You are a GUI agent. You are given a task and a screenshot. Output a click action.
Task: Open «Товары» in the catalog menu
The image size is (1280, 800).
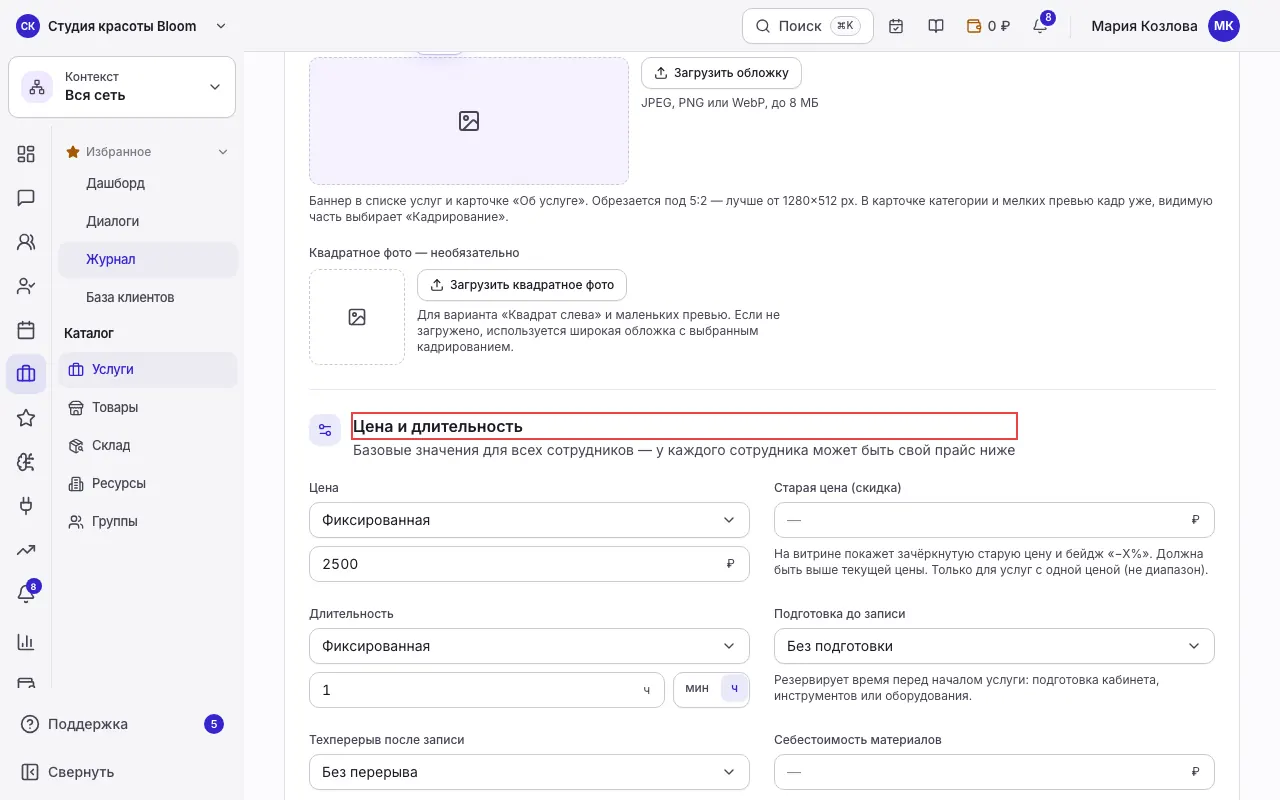point(148,408)
